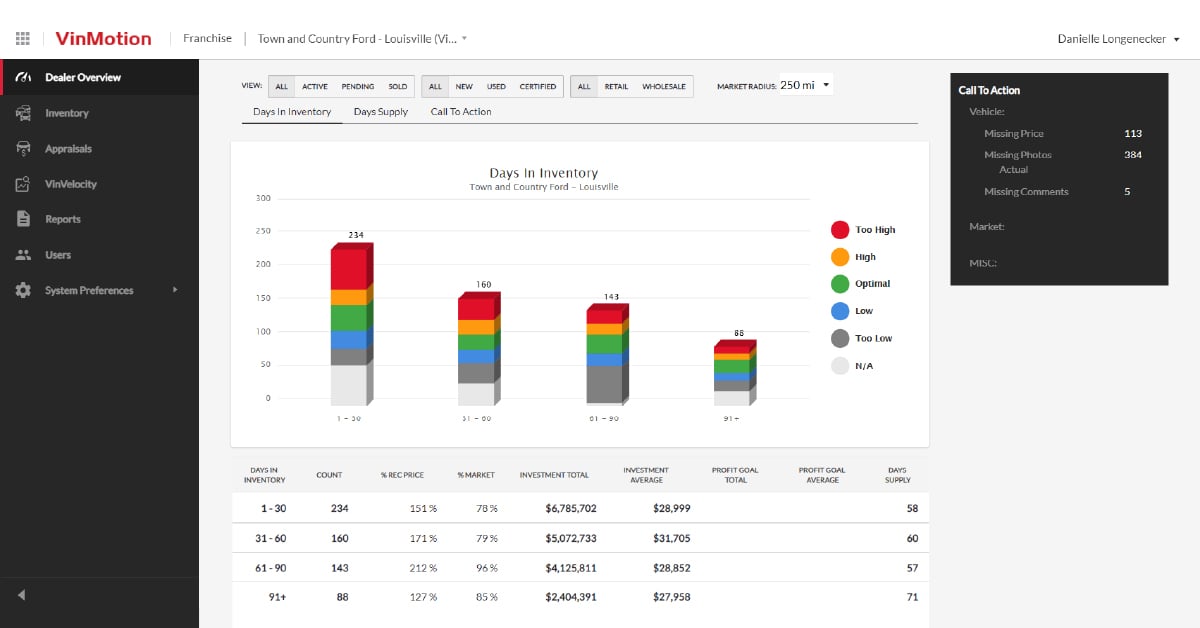The width and height of the screenshot is (1200, 628).
Task: Click the red Too High legend swatch
Action: [x=840, y=230]
